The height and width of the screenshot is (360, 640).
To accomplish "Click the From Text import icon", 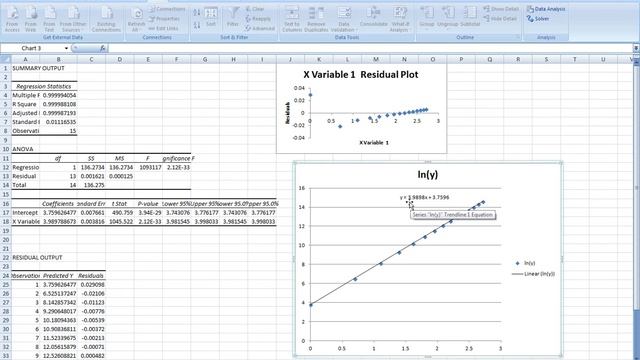I will coord(49,19).
